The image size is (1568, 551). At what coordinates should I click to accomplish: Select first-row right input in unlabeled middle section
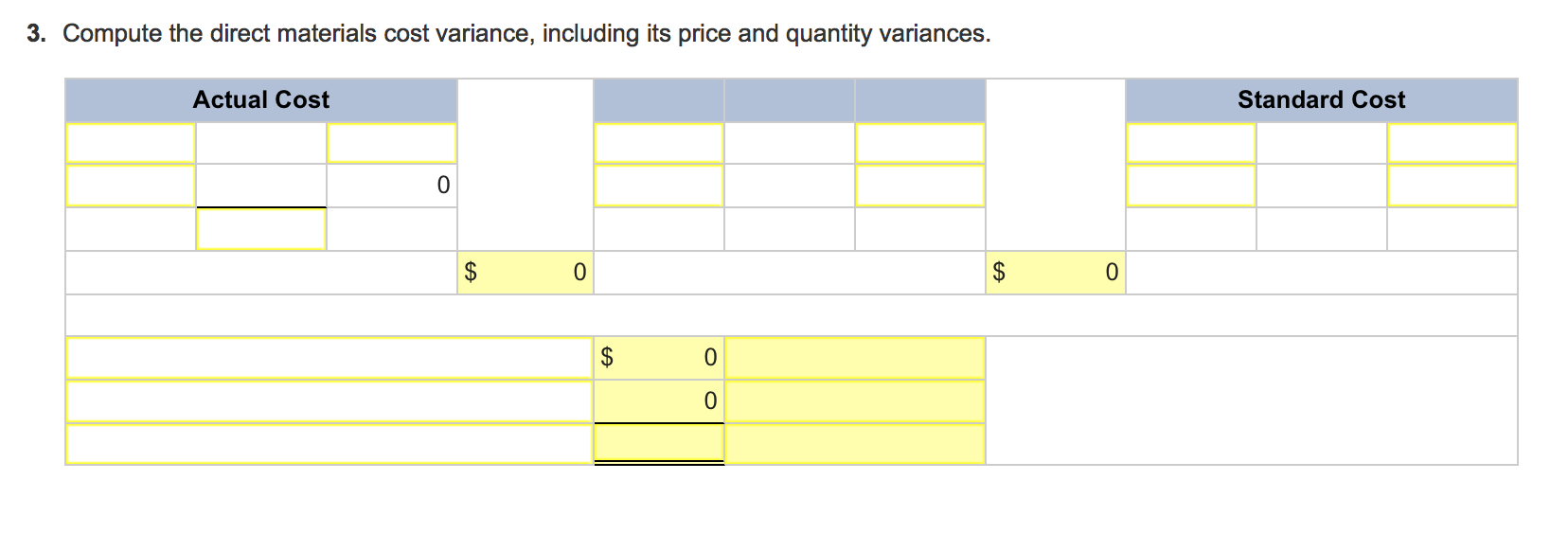919,143
